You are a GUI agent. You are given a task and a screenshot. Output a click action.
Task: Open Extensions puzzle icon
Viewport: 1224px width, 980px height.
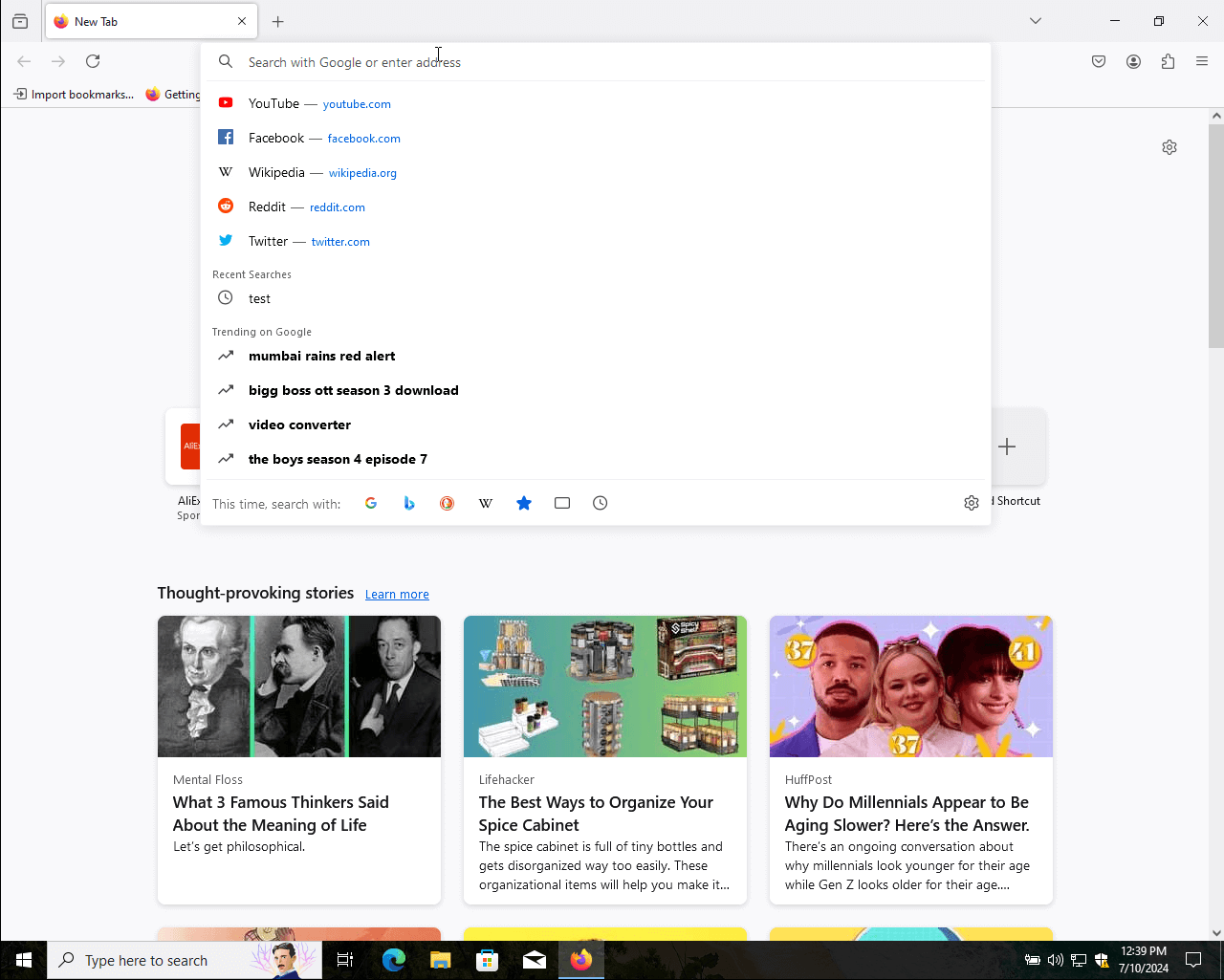coord(1168,61)
